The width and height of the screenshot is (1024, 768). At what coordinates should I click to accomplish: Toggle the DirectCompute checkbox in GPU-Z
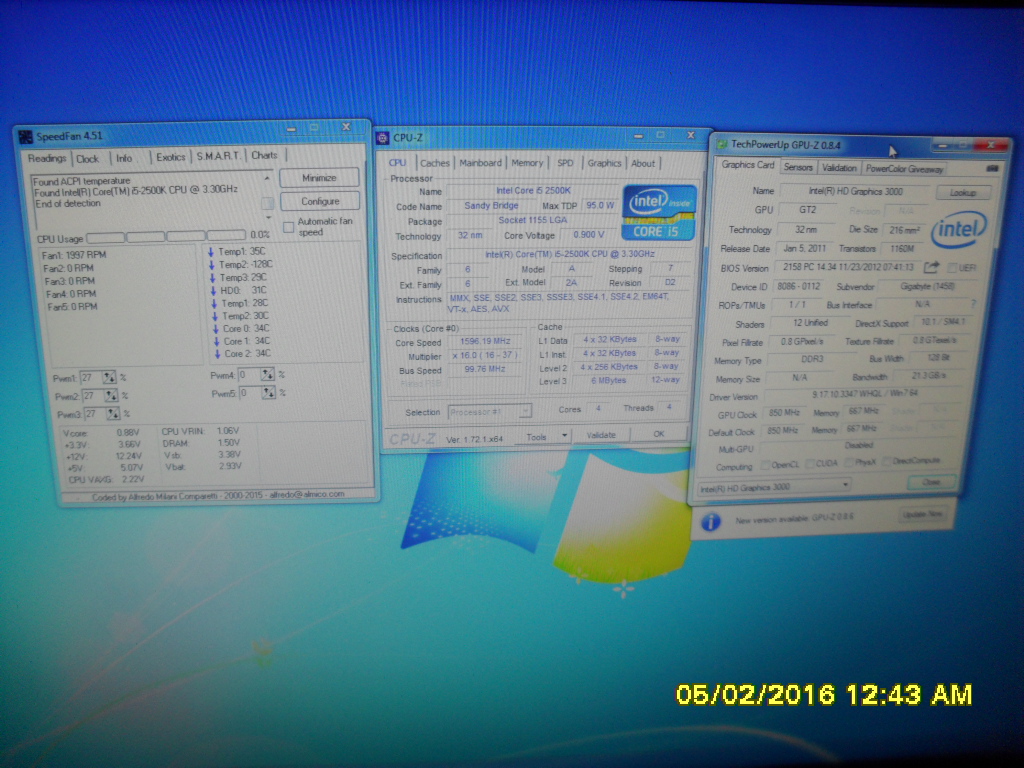(x=886, y=461)
